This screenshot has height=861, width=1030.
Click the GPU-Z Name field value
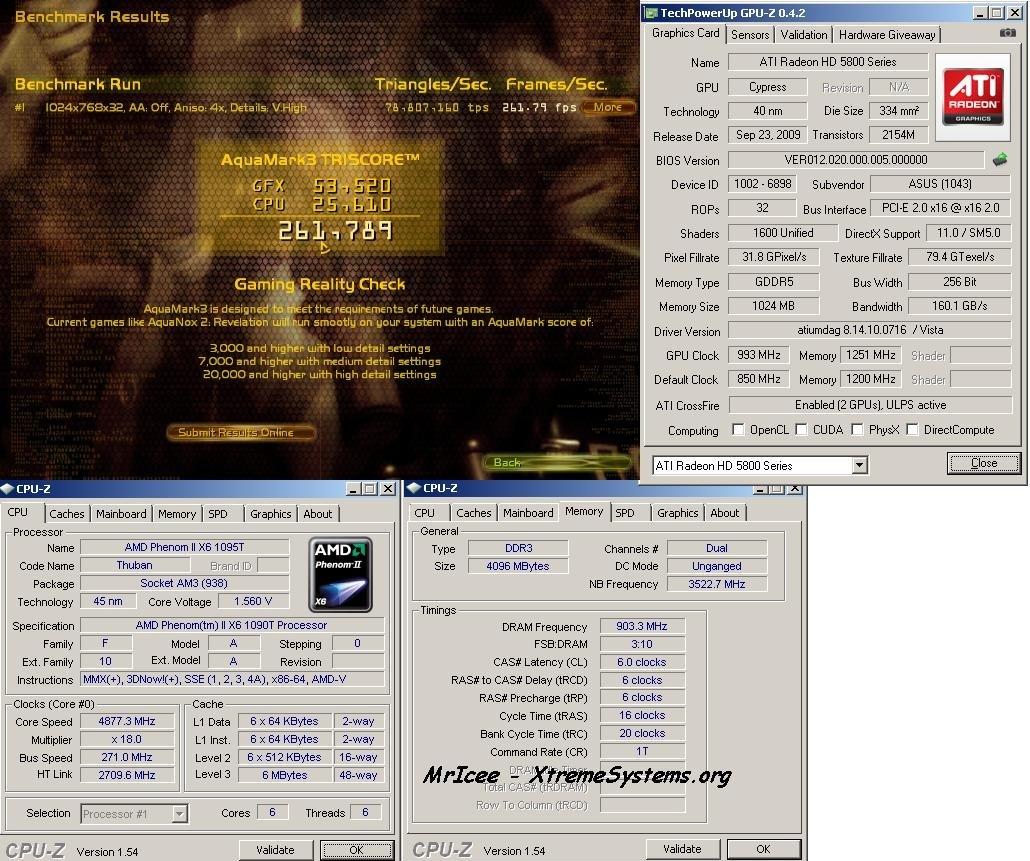point(828,62)
